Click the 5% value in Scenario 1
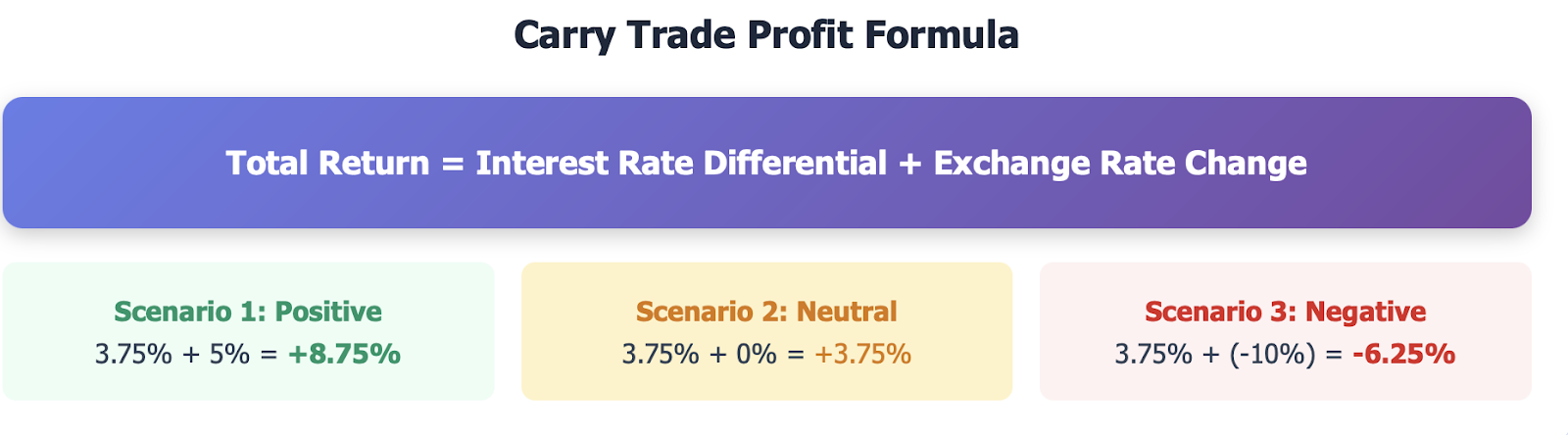 (229, 354)
